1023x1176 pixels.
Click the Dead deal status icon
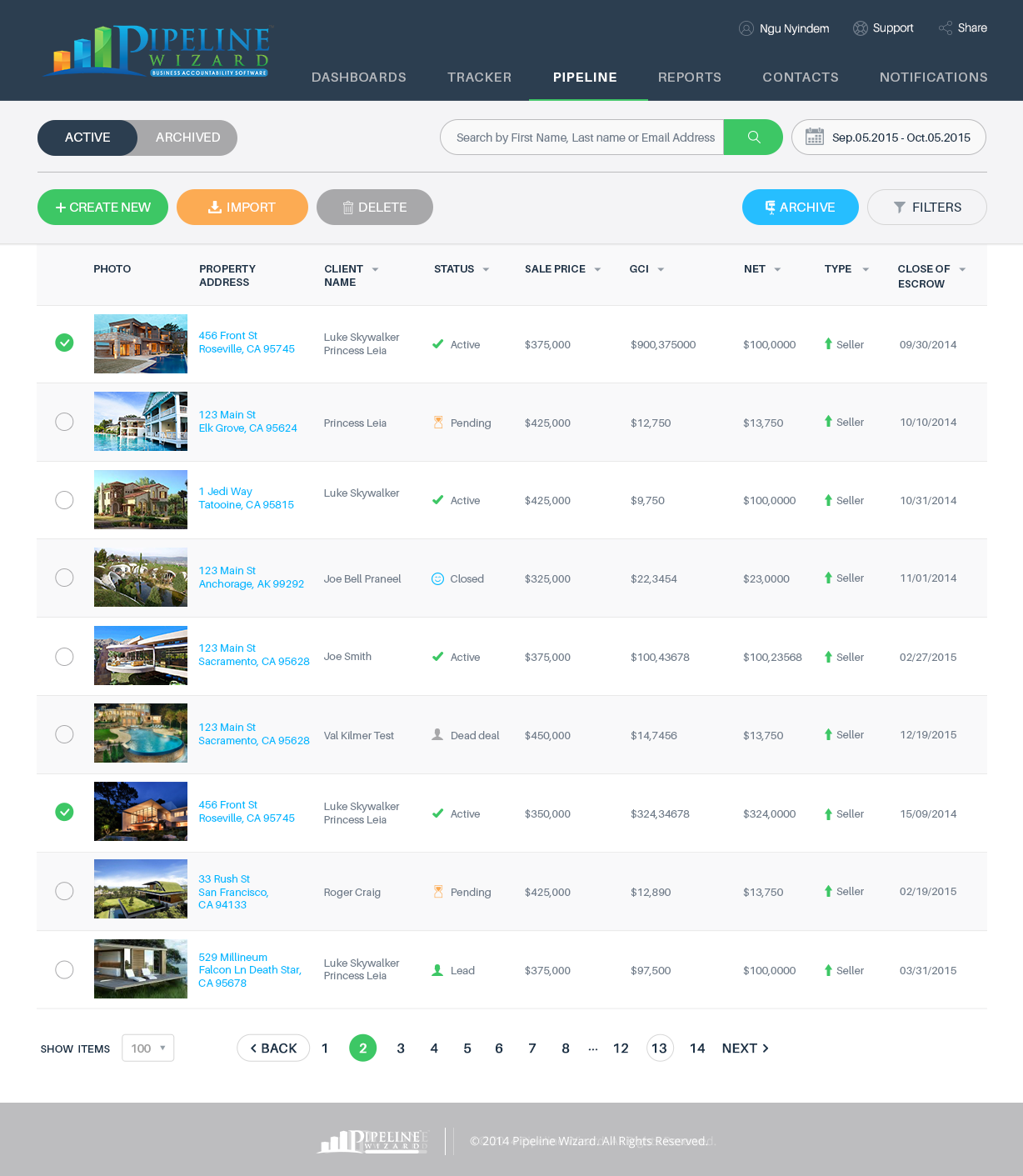437,735
